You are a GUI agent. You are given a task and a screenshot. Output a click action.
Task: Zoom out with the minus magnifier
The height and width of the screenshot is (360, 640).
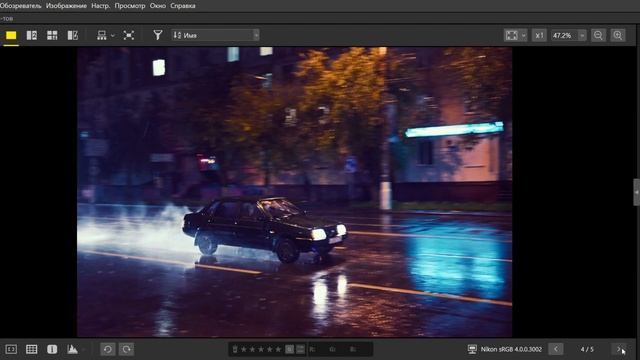point(598,36)
